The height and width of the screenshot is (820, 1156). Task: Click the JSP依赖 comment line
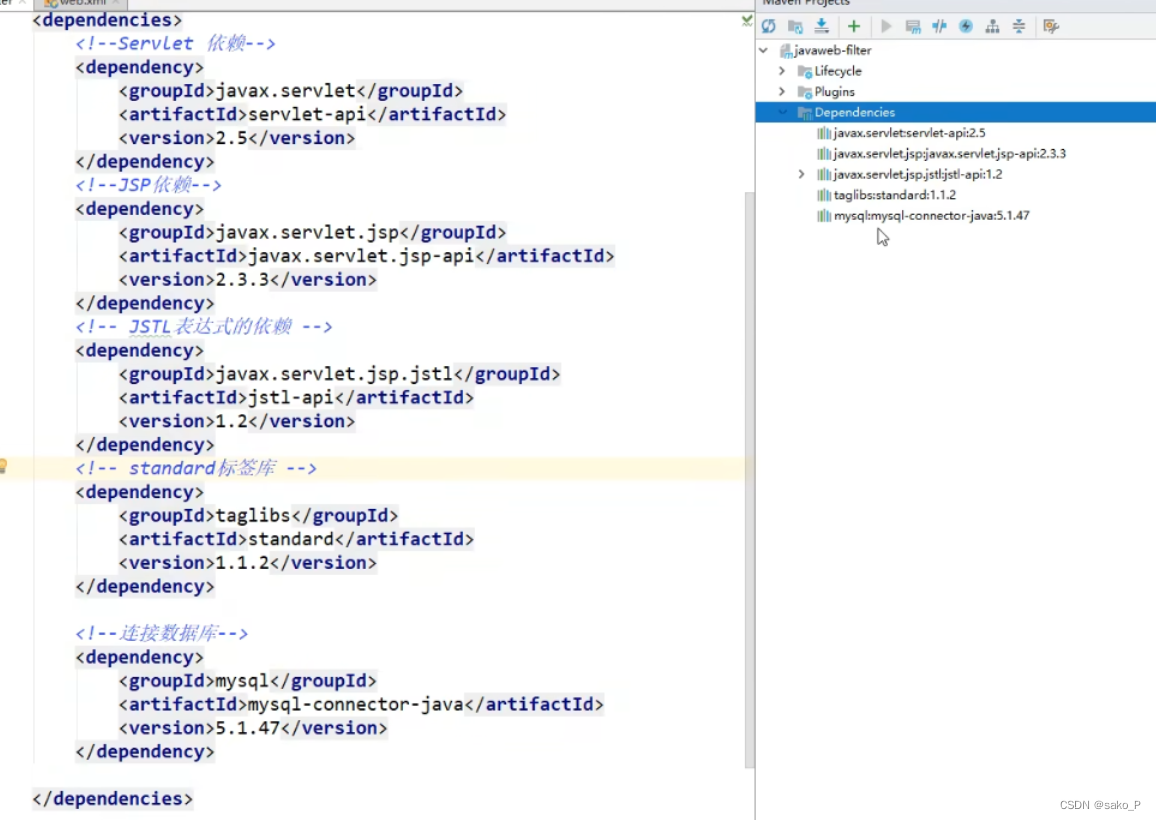click(x=148, y=185)
